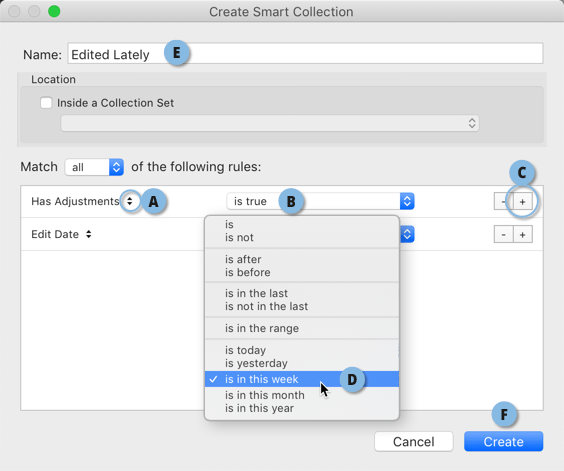Select the checked 'is in this week' item
This screenshot has height=471, width=564.
302,379
